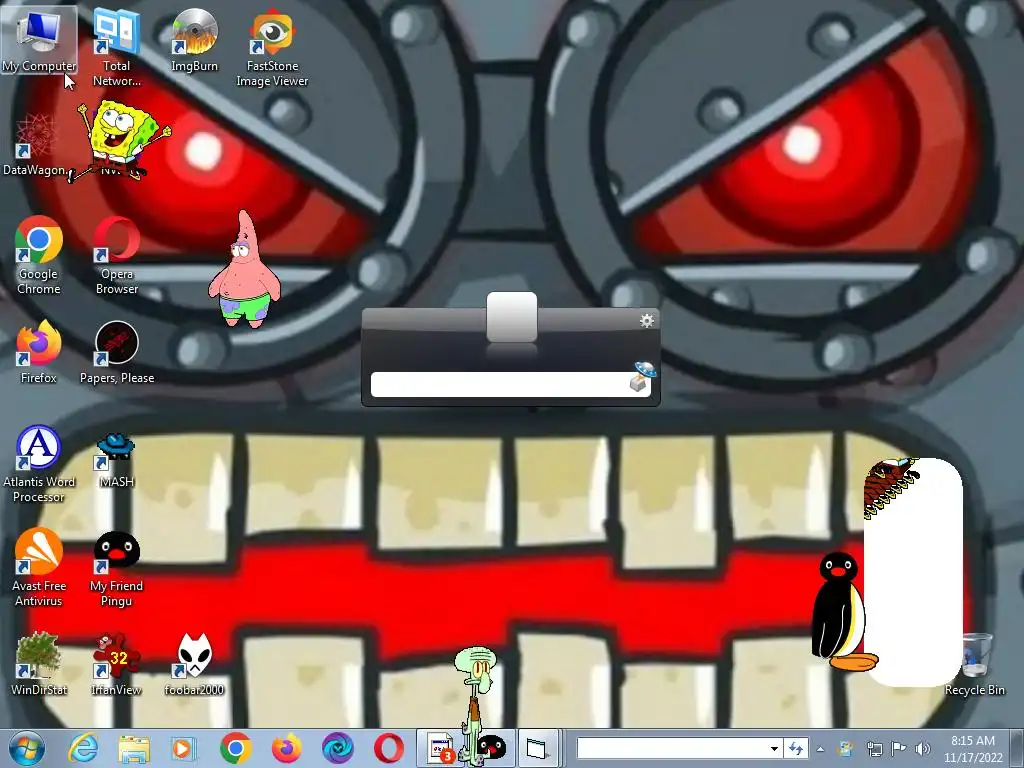The image size is (1024, 768).
Task: Click the Patrick Star desktop character
Action: pos(245,269)
